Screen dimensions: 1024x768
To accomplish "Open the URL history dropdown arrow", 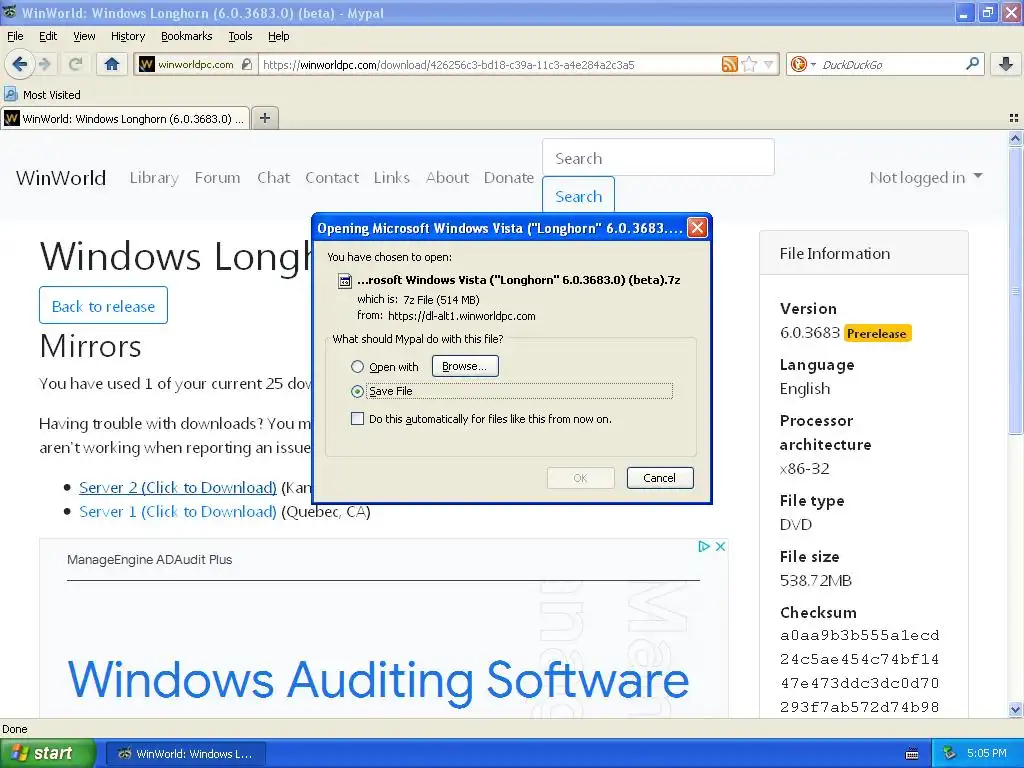I will [769, 64].
